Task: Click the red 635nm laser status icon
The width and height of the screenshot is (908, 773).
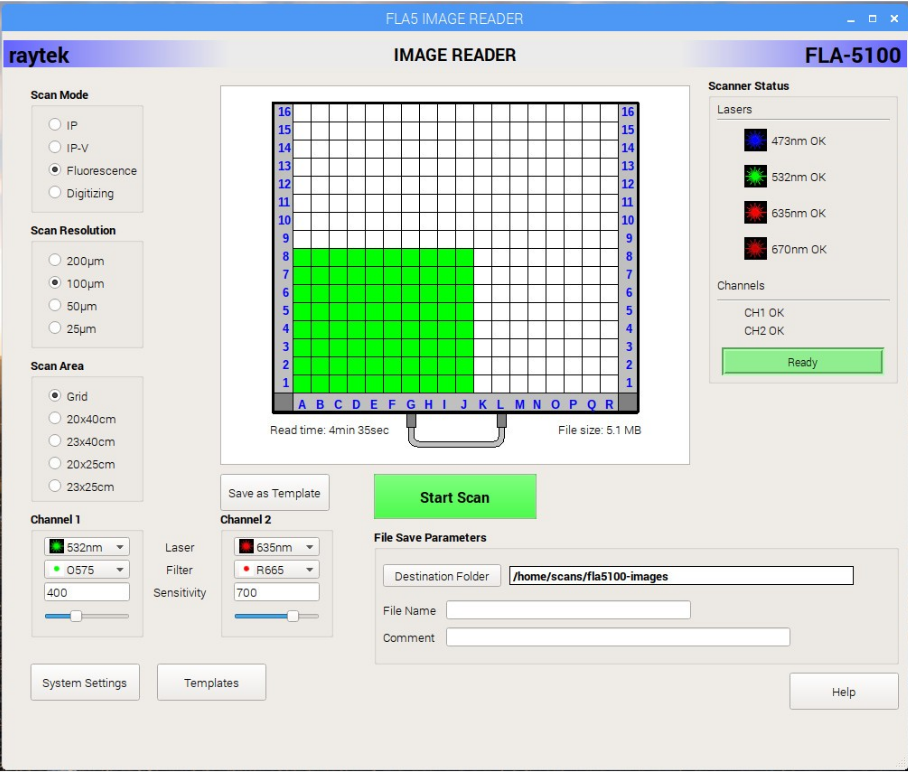Action: point(755,213)
